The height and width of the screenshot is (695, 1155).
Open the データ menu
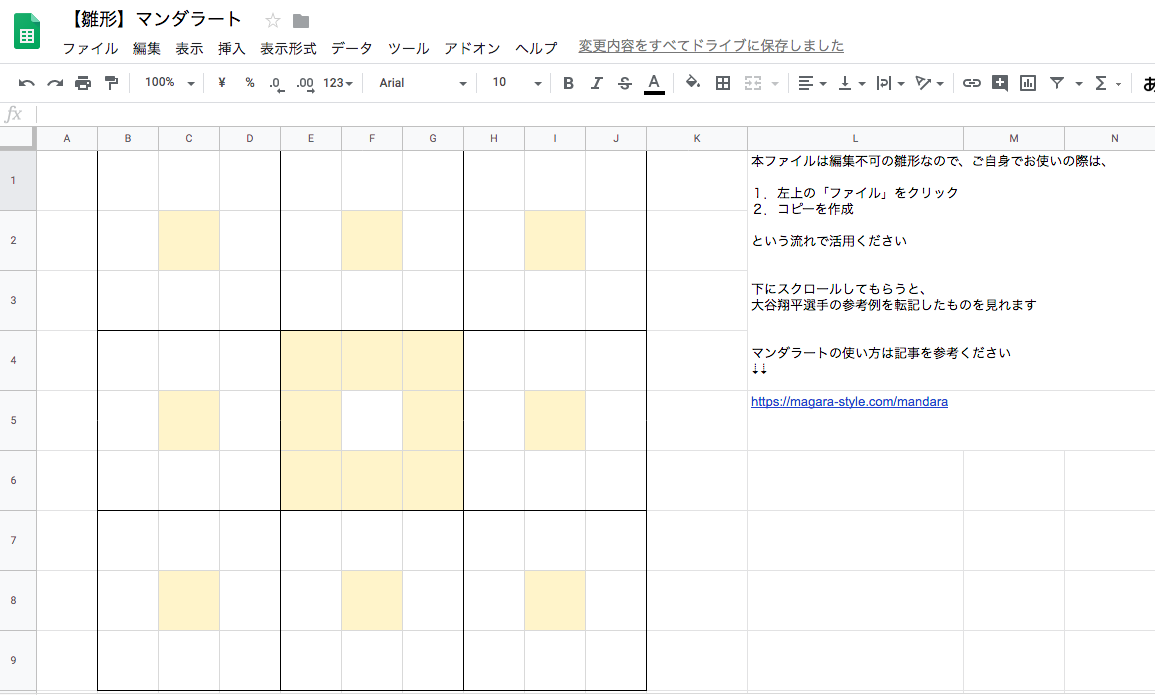click(352, 47)
